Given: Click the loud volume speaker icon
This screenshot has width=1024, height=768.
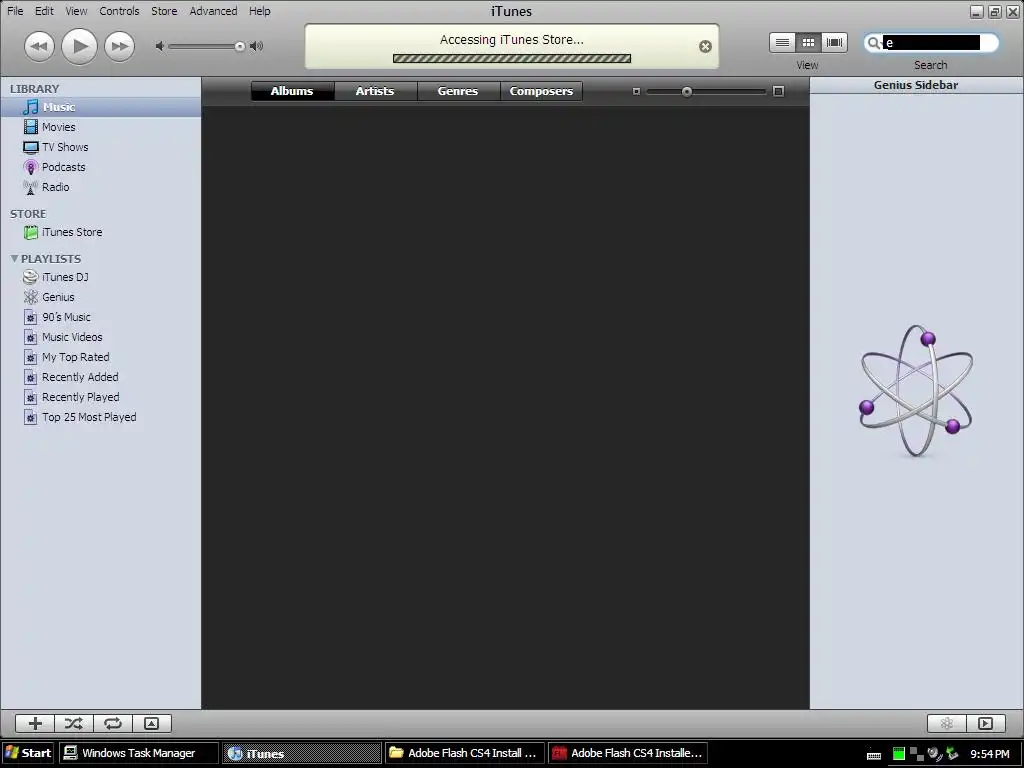Looking at the screenshot, I should pyautogui.click(x=257, y=46).
